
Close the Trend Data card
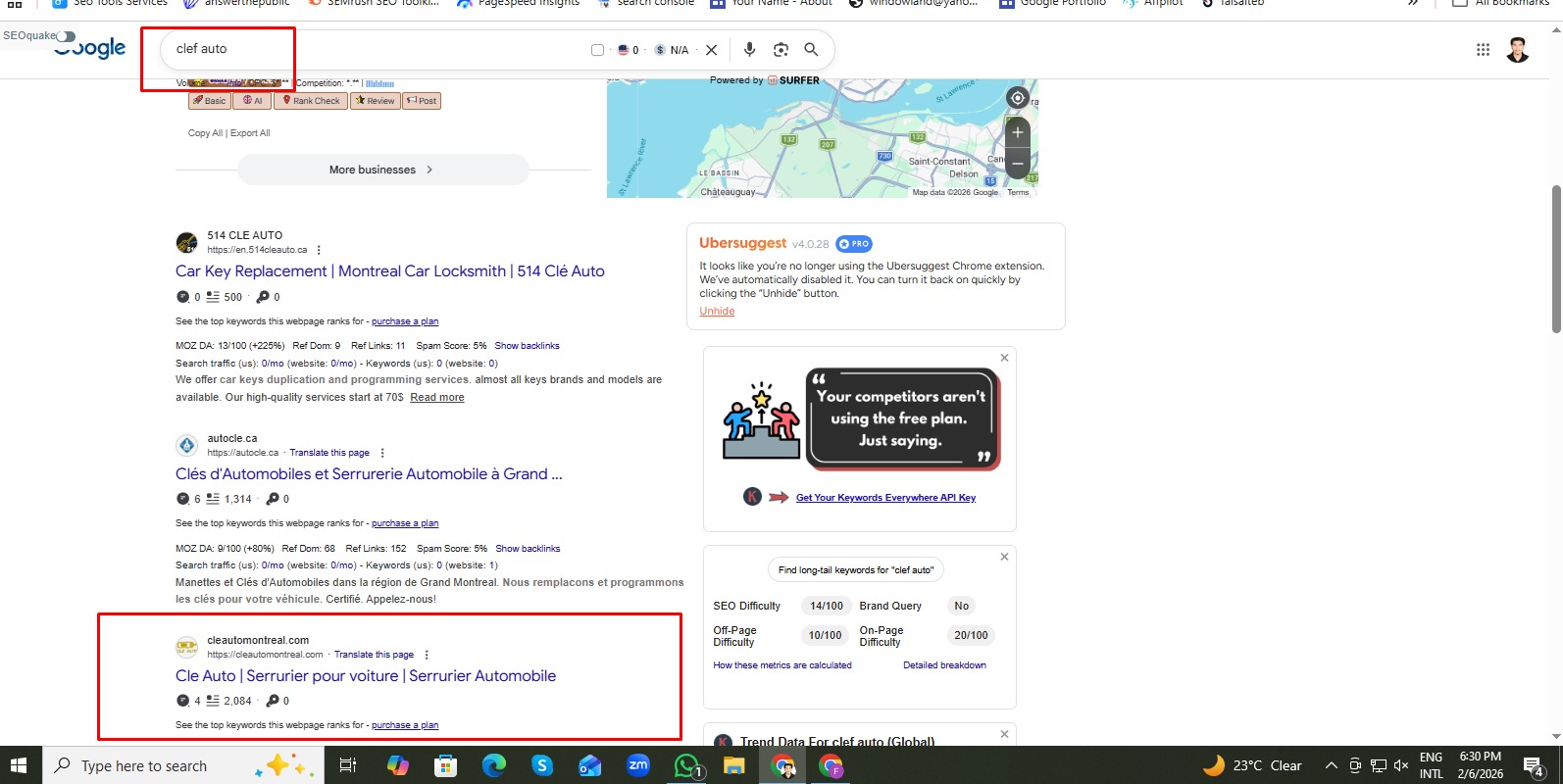point(1004,734)
